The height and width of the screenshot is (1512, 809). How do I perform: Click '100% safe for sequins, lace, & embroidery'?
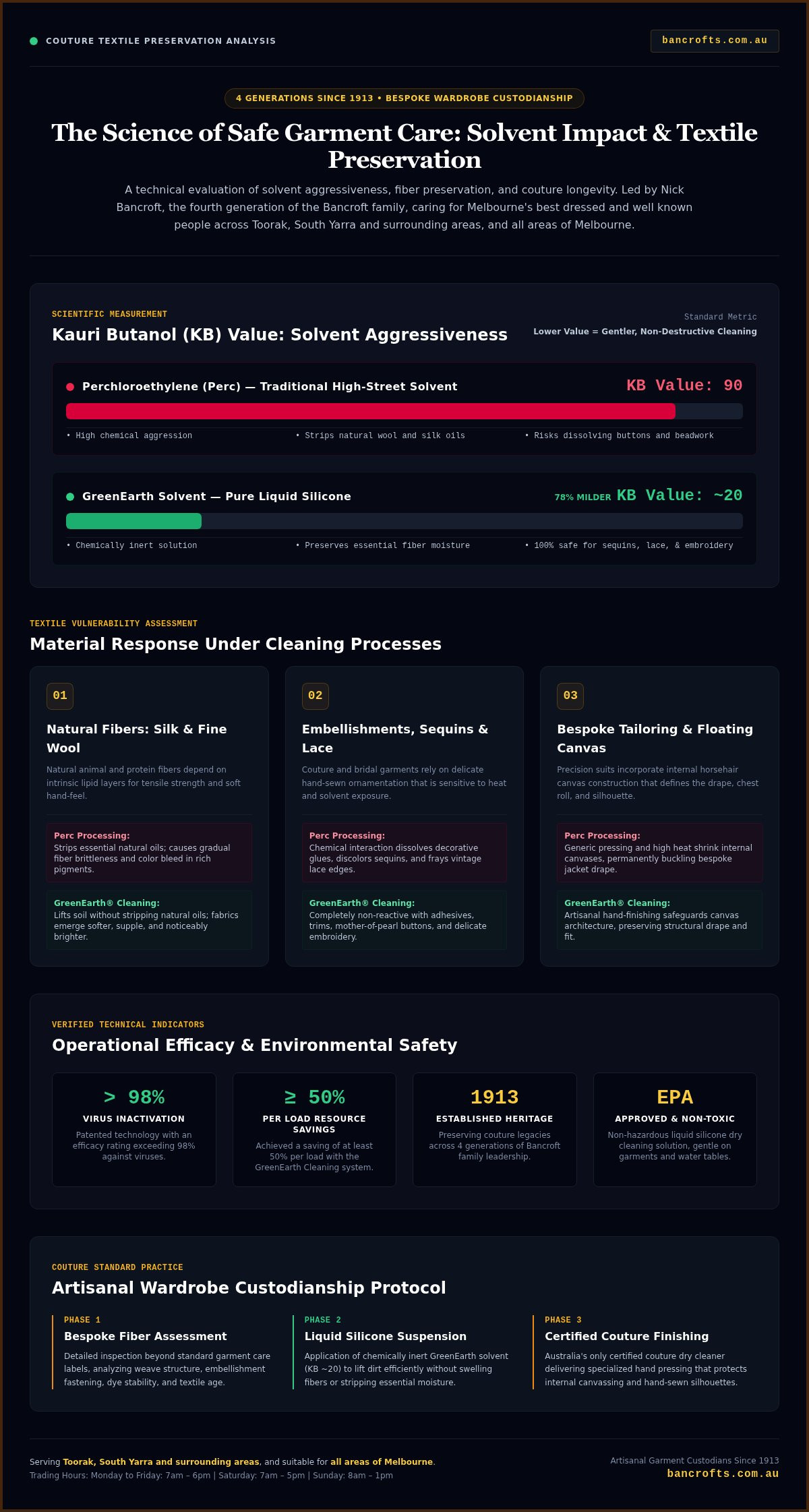click(629, 546)
